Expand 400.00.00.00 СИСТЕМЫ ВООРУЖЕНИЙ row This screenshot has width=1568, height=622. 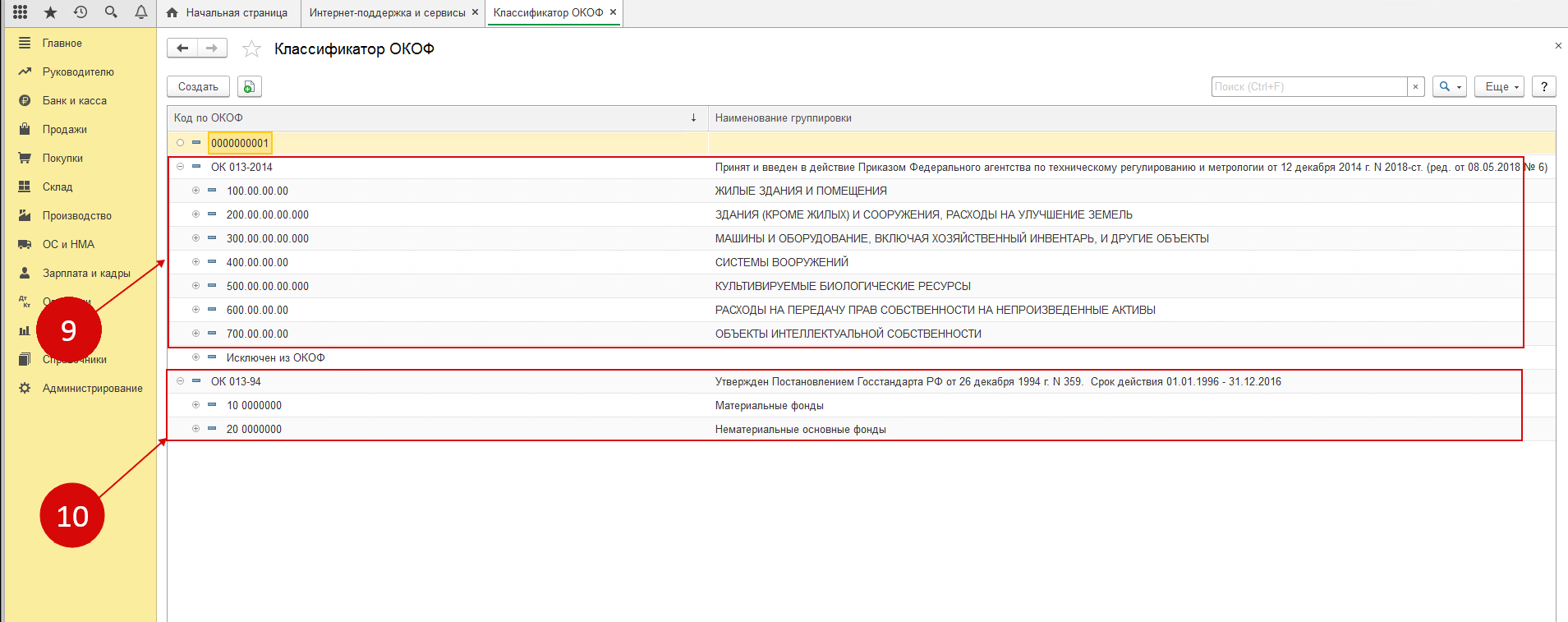point(195,262)
